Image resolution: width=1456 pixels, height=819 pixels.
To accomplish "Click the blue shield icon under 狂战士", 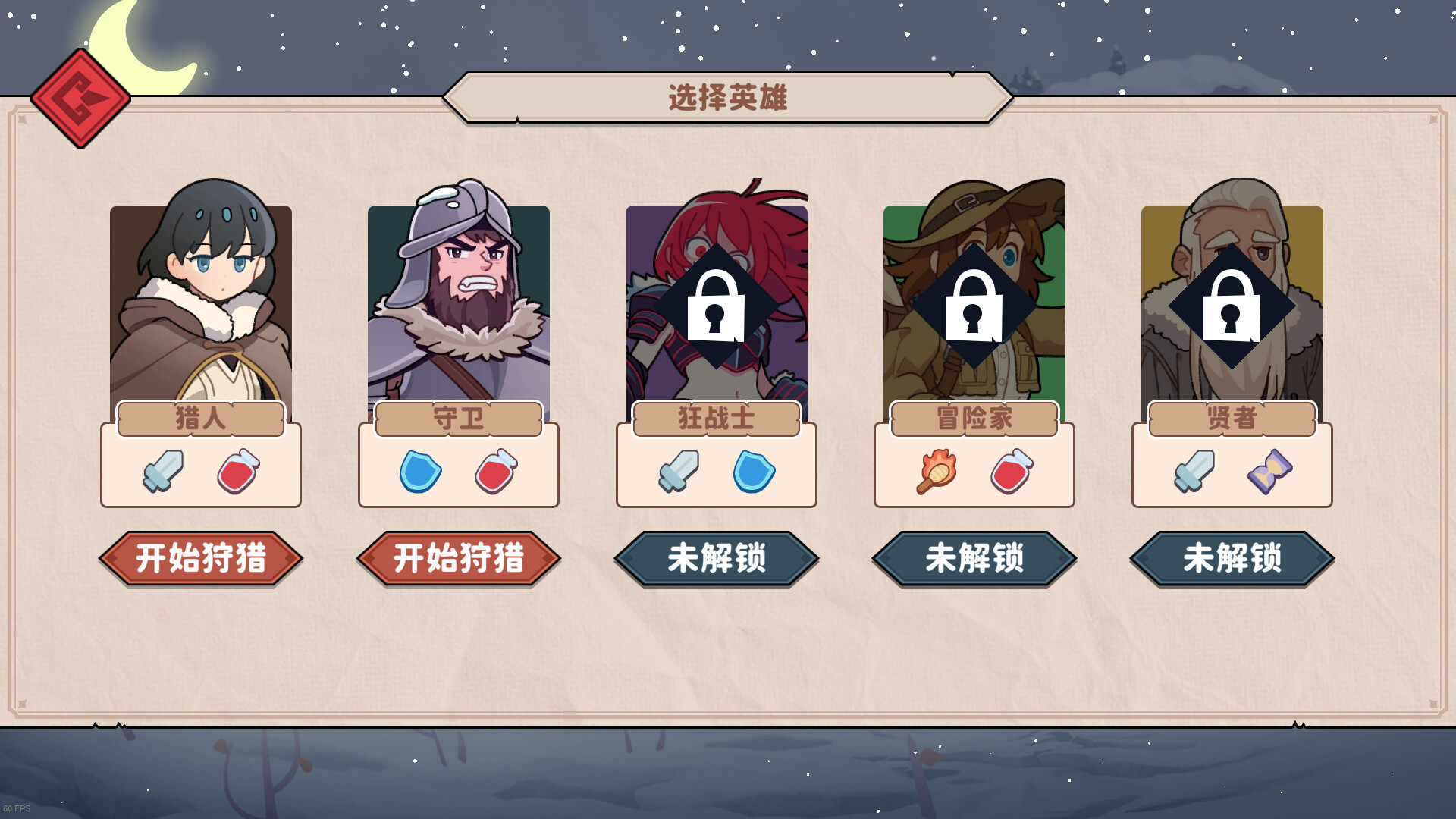I will 755,471.
